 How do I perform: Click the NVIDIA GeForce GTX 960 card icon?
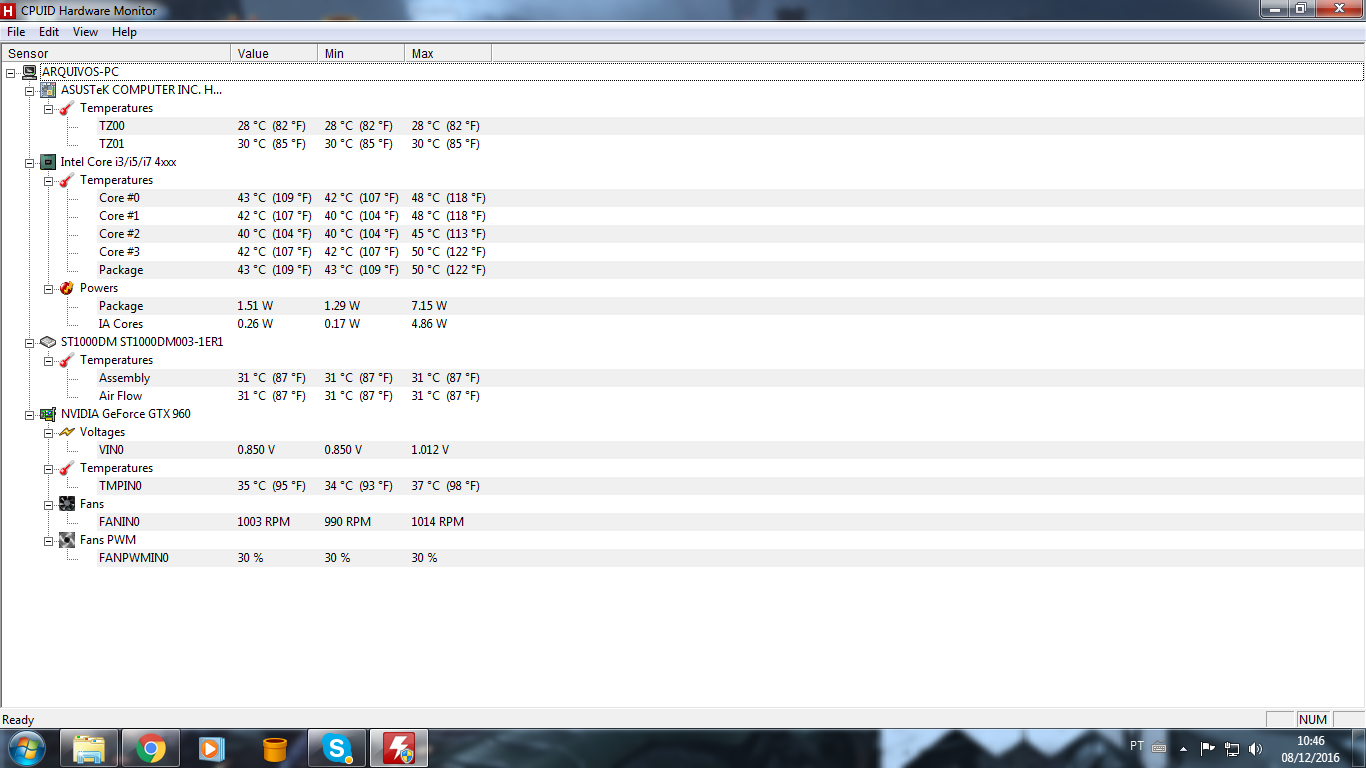48,414
